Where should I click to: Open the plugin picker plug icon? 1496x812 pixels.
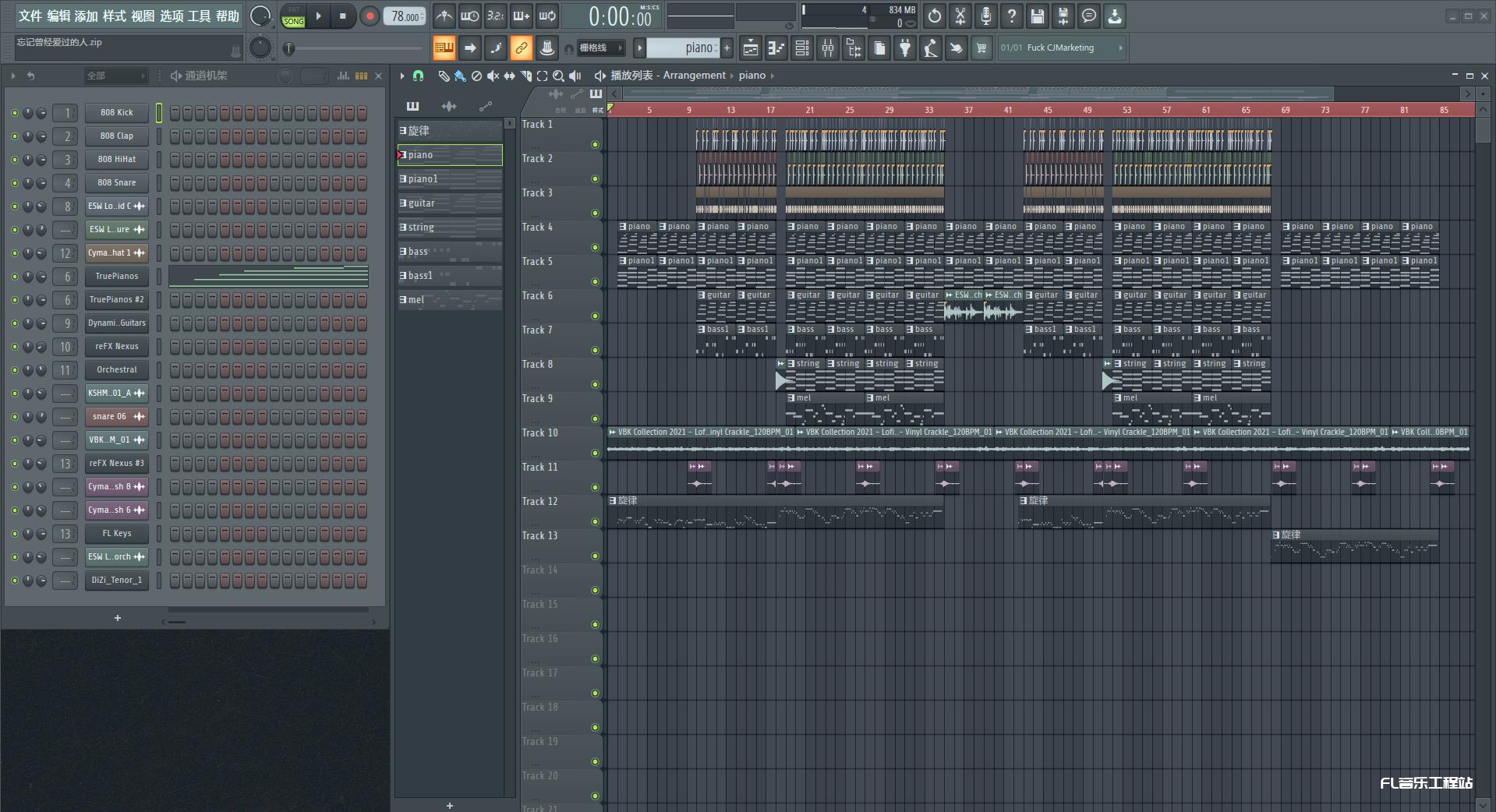904,48
